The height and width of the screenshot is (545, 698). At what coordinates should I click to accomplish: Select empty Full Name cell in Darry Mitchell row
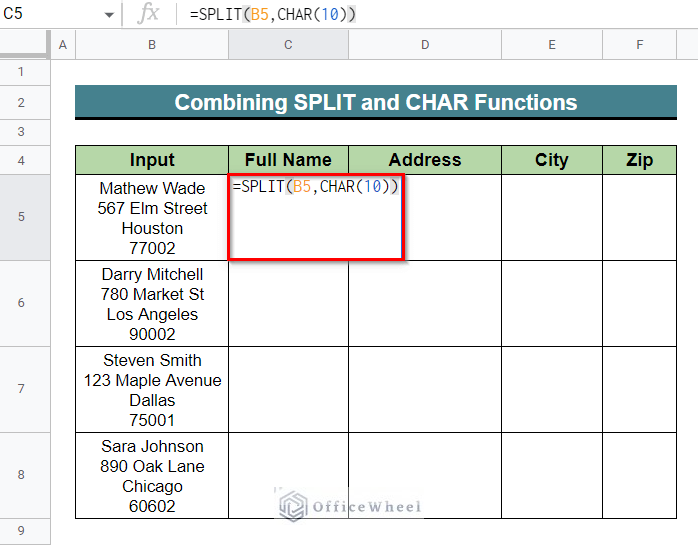point(288,303)
